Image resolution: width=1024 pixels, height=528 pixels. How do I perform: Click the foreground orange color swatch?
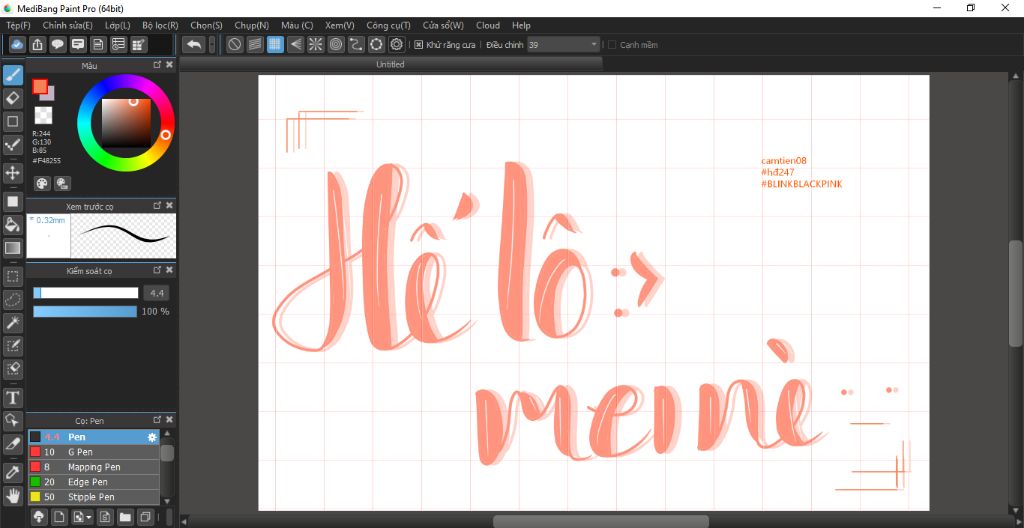40,86
